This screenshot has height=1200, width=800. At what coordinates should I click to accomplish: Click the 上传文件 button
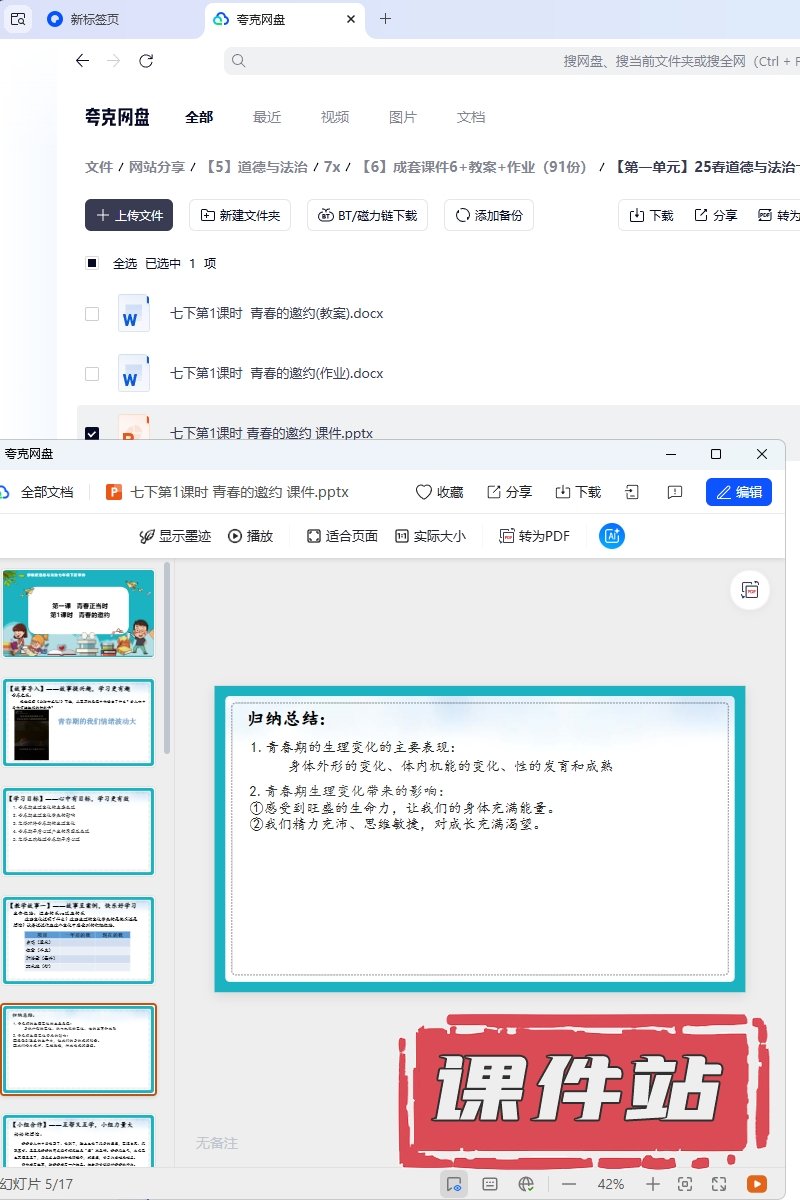point(129,215)
